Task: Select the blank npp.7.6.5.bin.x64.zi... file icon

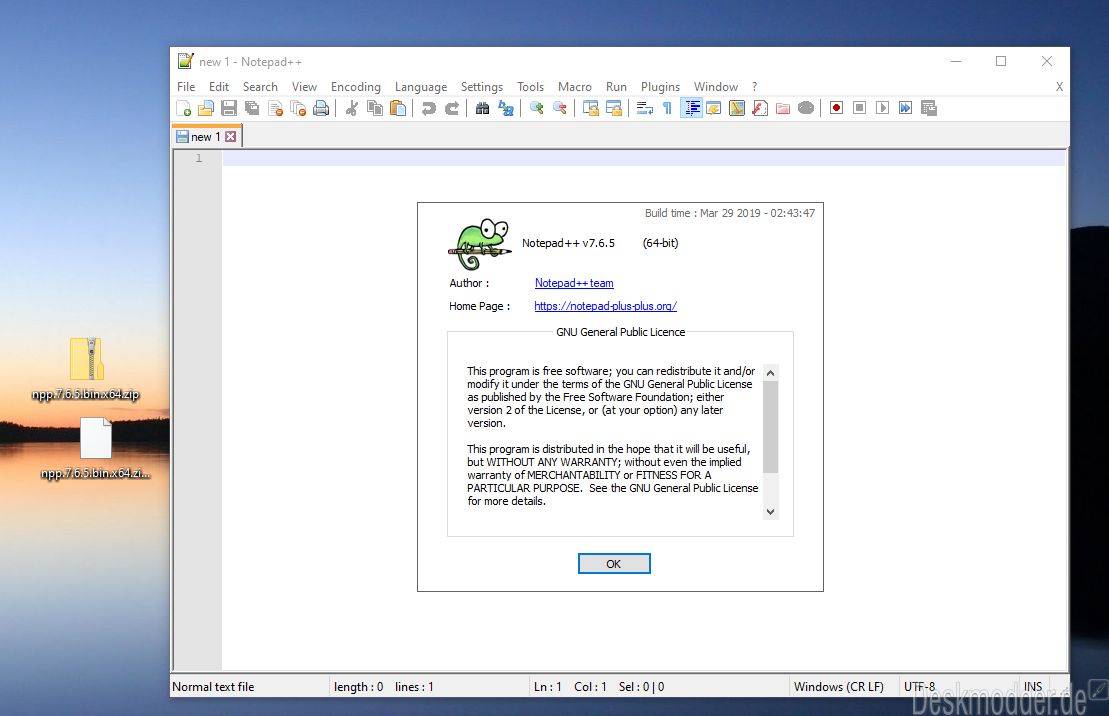Action: point(95,438)
